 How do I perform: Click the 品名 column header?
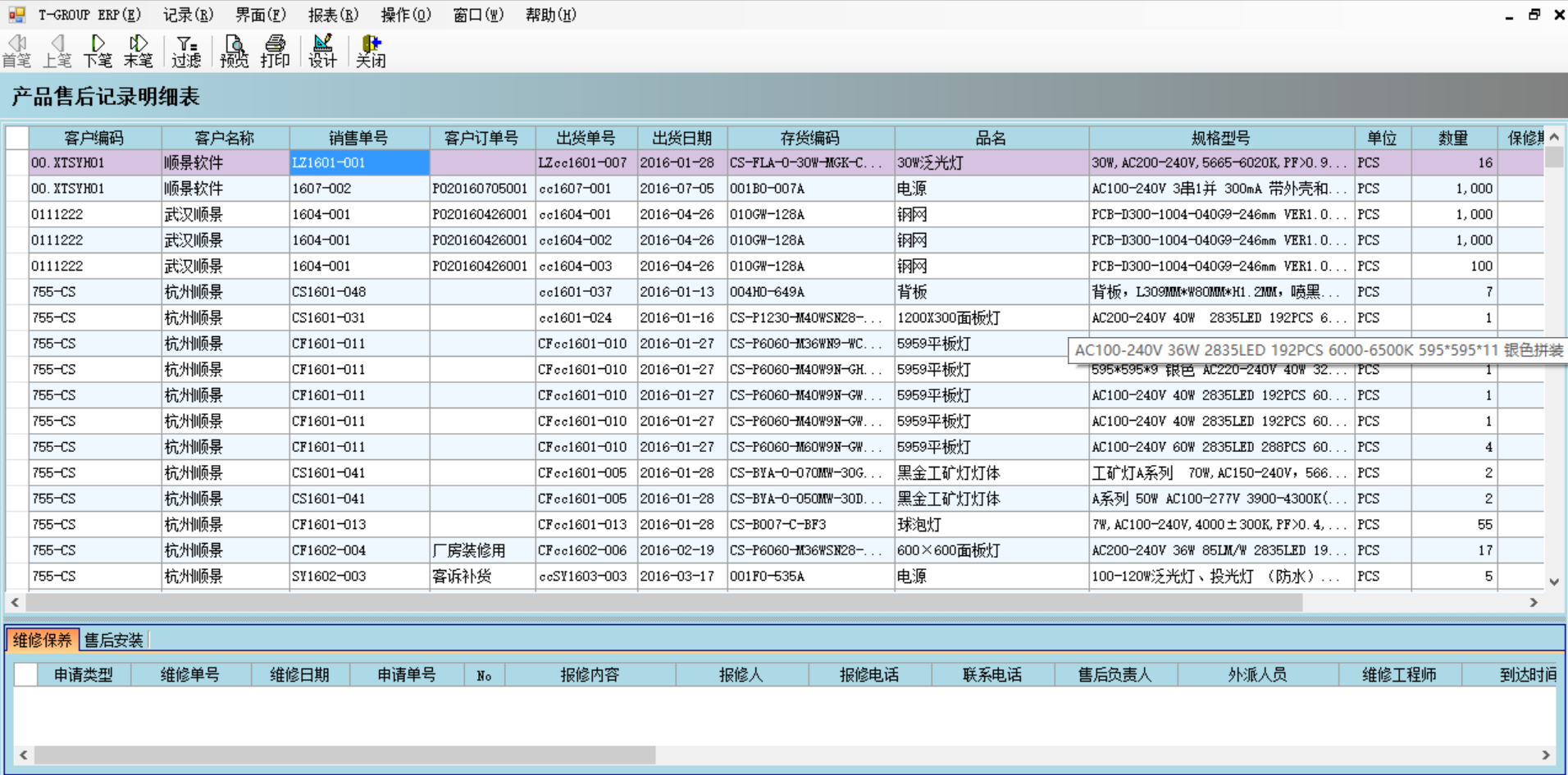coord(991,138)
